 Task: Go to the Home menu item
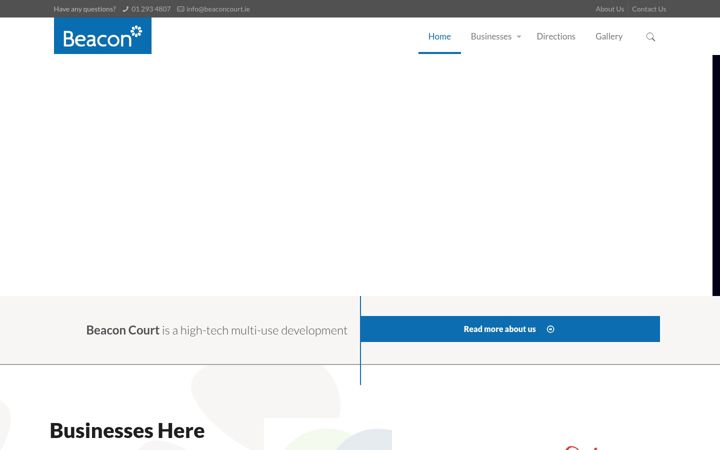439,36
